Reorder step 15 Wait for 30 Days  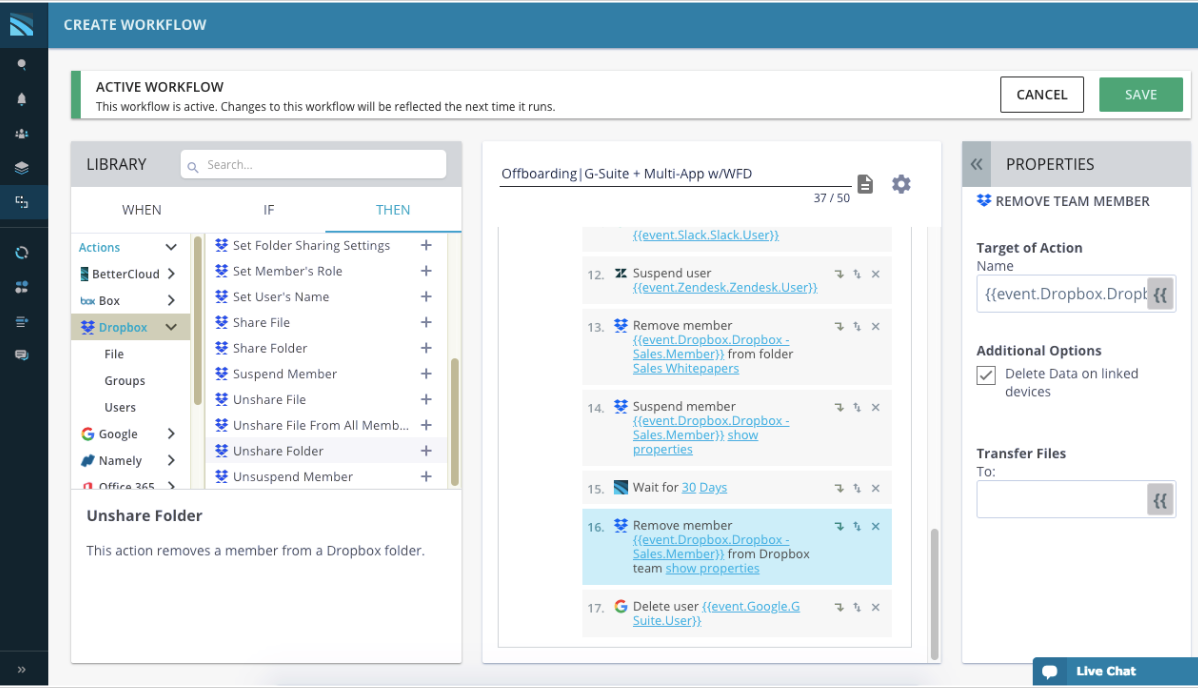tap(857, 488)
